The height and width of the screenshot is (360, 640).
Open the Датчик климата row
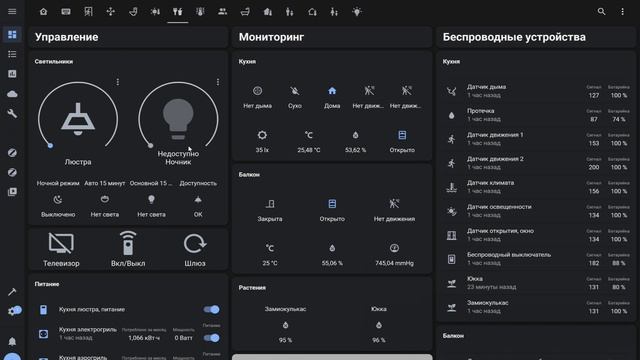536,187
